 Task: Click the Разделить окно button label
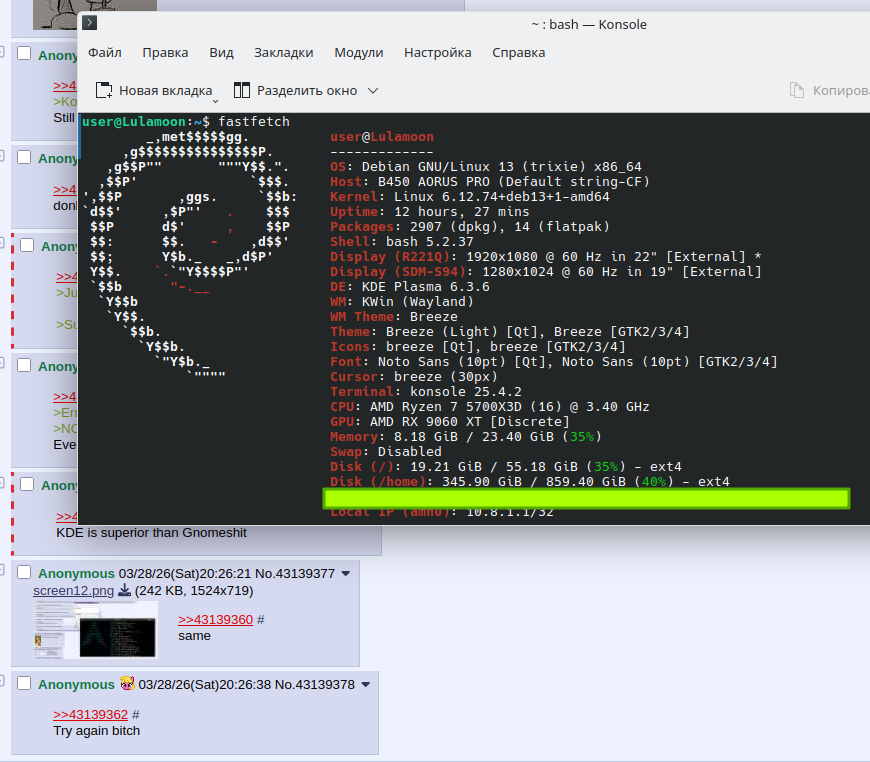307,90
